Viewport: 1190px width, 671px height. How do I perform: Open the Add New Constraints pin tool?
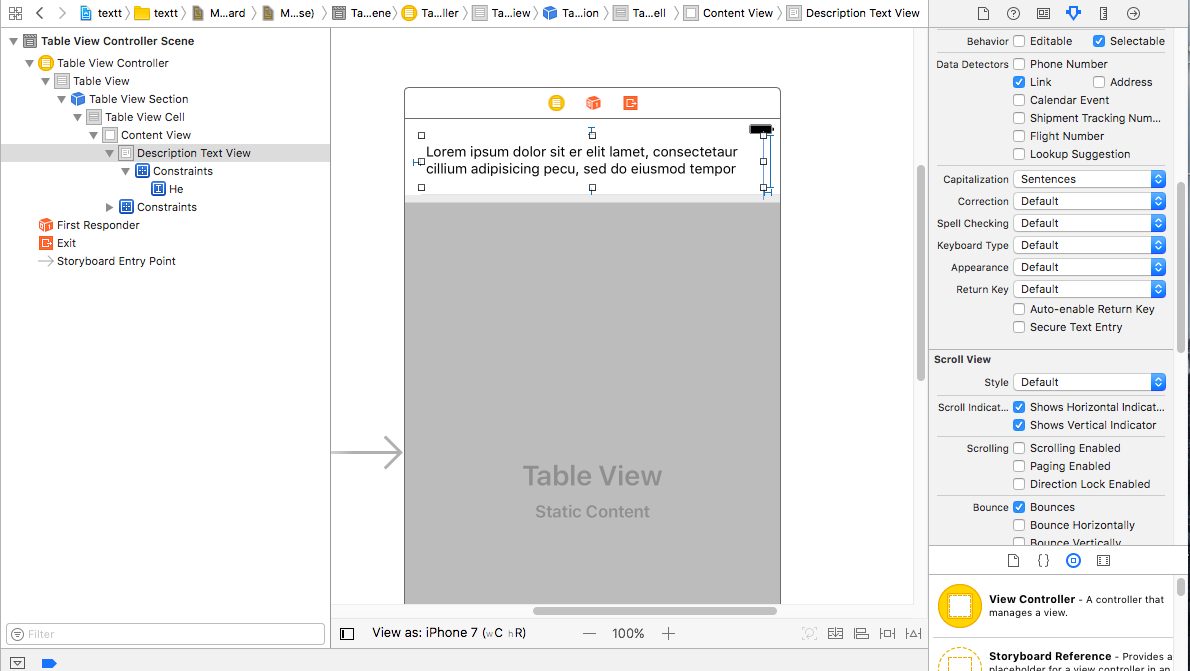[887, 632]
